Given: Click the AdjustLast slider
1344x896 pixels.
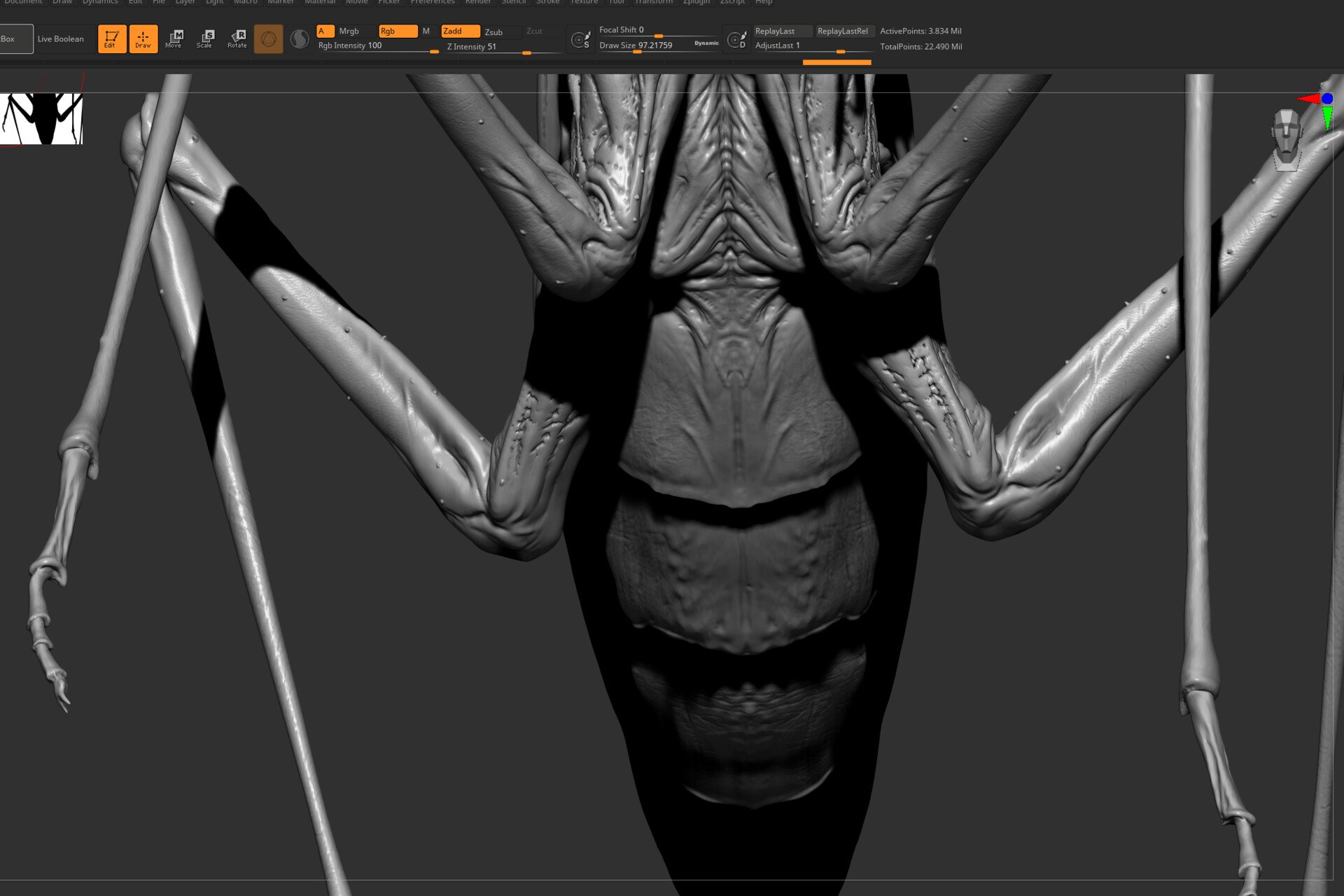Looking at the screenshot, I should (814, 46).
